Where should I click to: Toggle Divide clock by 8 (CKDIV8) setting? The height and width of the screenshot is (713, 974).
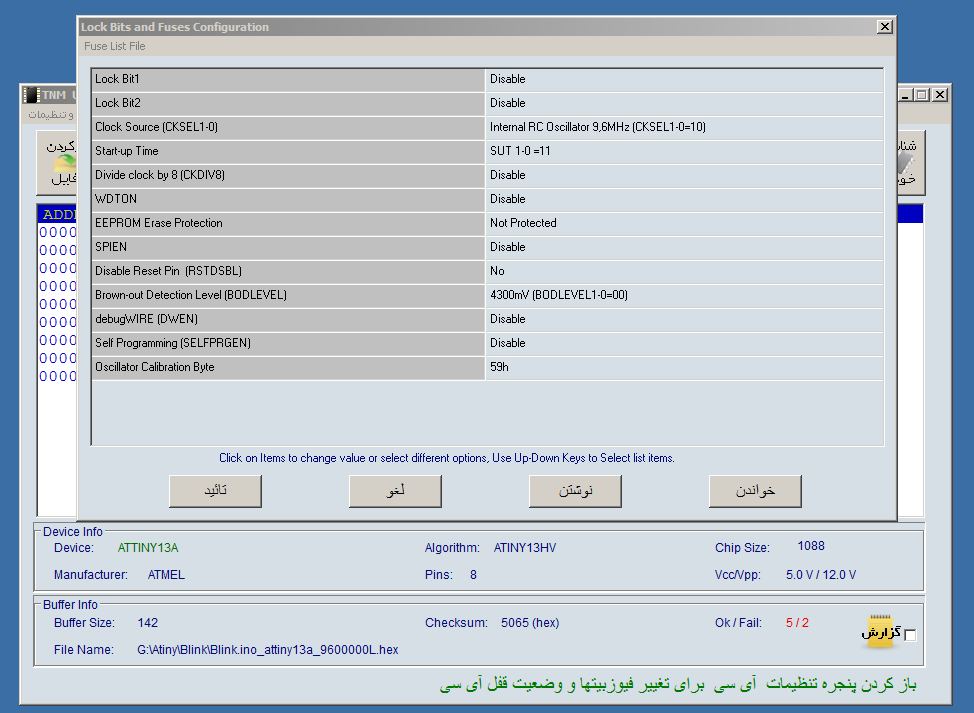coord(684,175)
